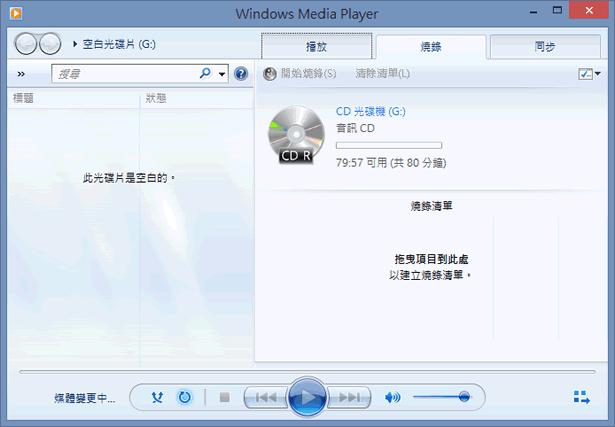Minimize the Windows Media Player window
The width and height of the screenshot is (615, 427).
pos(533,12)
